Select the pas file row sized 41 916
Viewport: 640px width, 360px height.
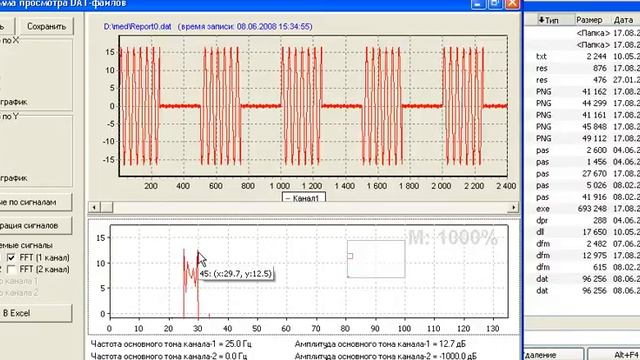pos(582,197)
